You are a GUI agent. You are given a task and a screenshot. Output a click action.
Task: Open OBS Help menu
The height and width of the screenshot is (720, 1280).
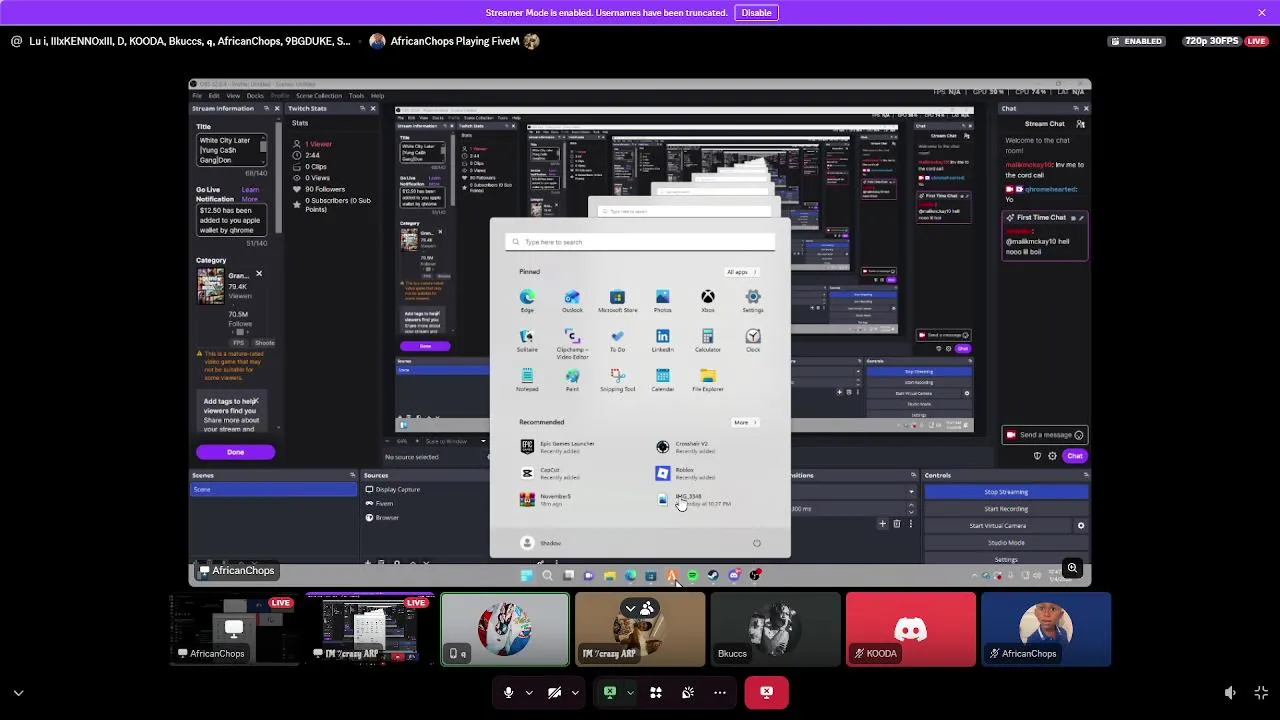pyautogui.click(x=377, y=96)
